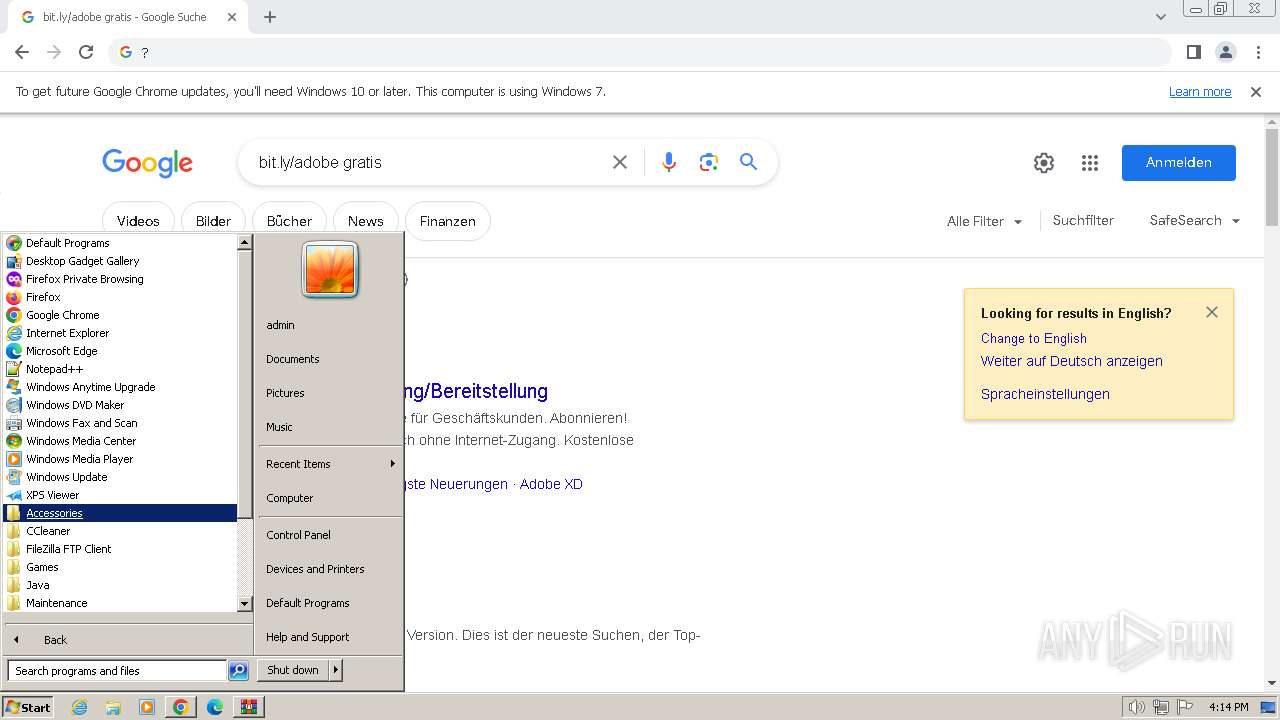Start voice search with microphone icon
The width and height of the screenshot is (1280, 720).
669,162
